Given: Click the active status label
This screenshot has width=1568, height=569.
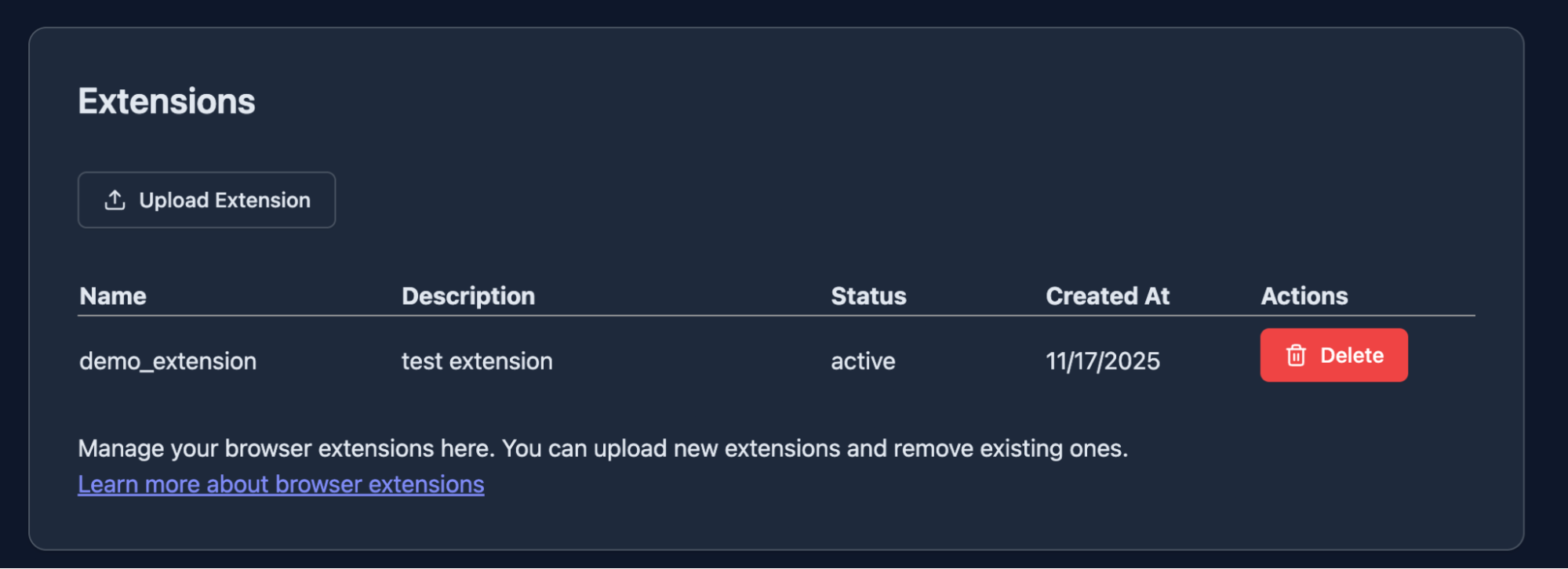Looking at the screenshot, I should pos(863,361).
